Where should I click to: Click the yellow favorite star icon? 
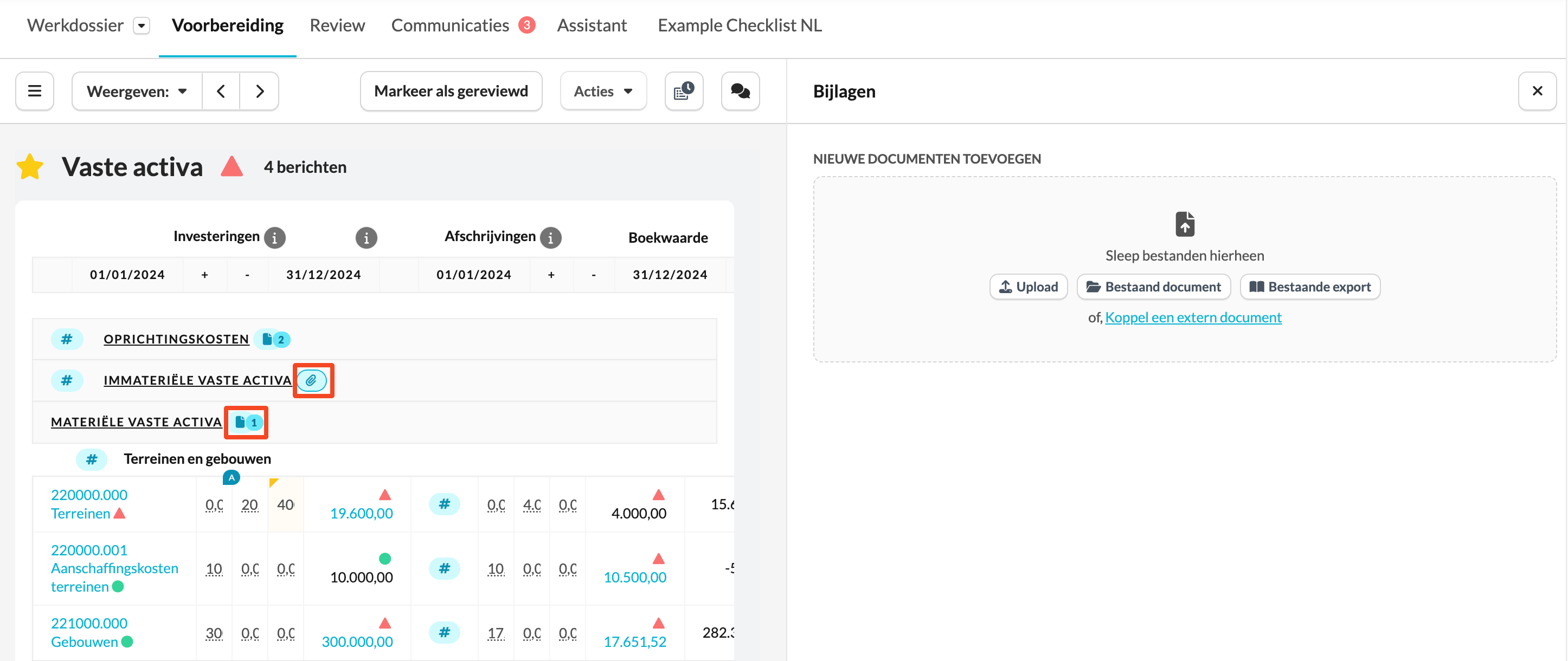[30, 167]
